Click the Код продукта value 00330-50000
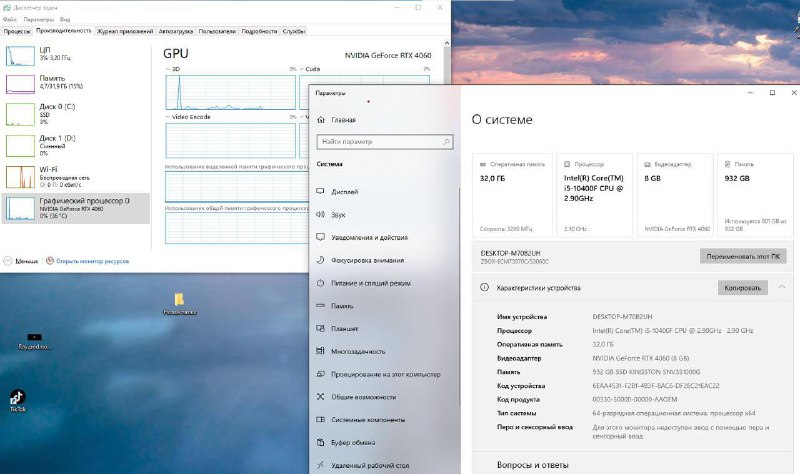The height and width of the screenshot is (474, 800). [635, 400]
